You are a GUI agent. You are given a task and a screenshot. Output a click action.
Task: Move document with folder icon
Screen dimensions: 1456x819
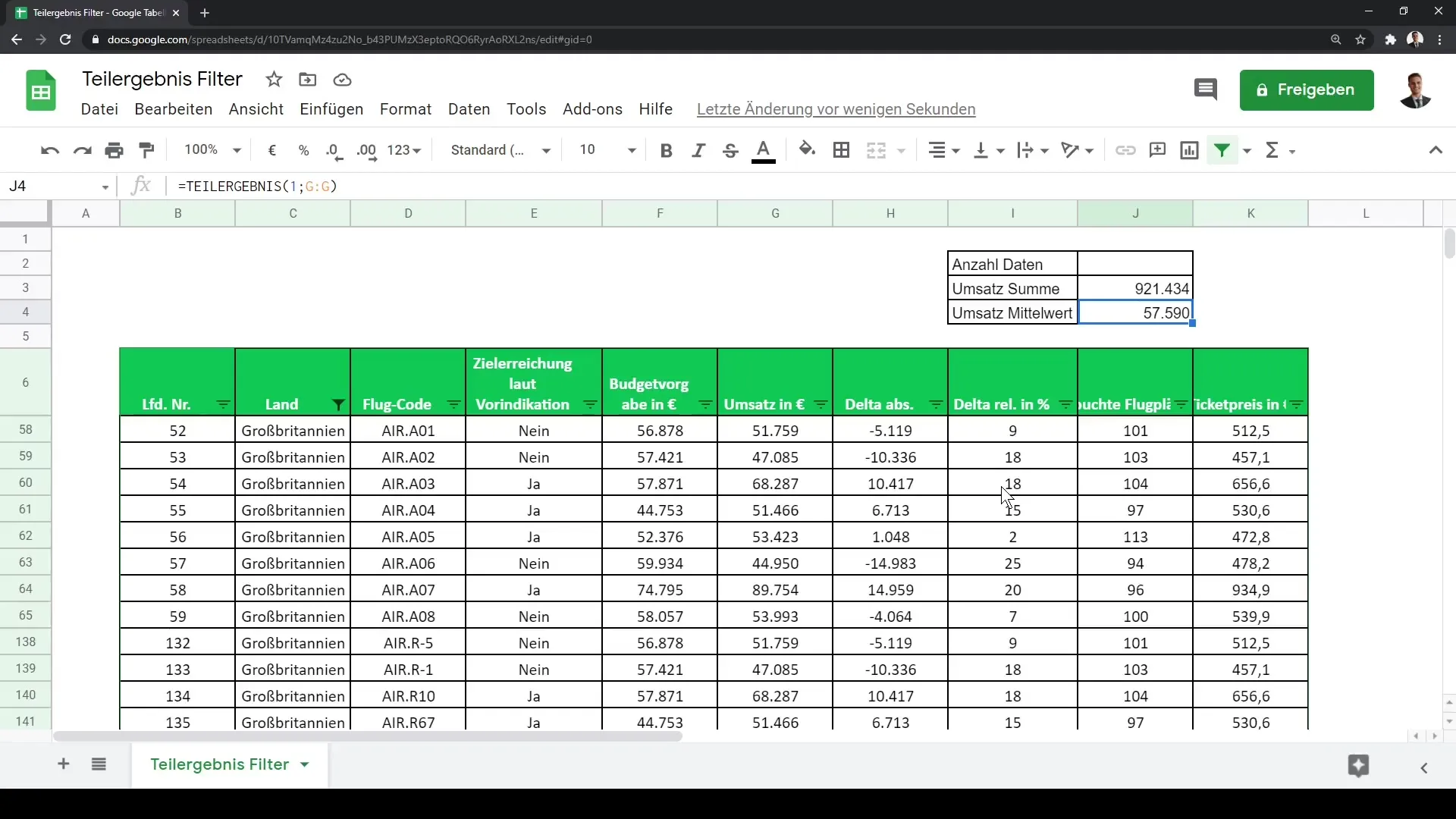coord(307,80)
